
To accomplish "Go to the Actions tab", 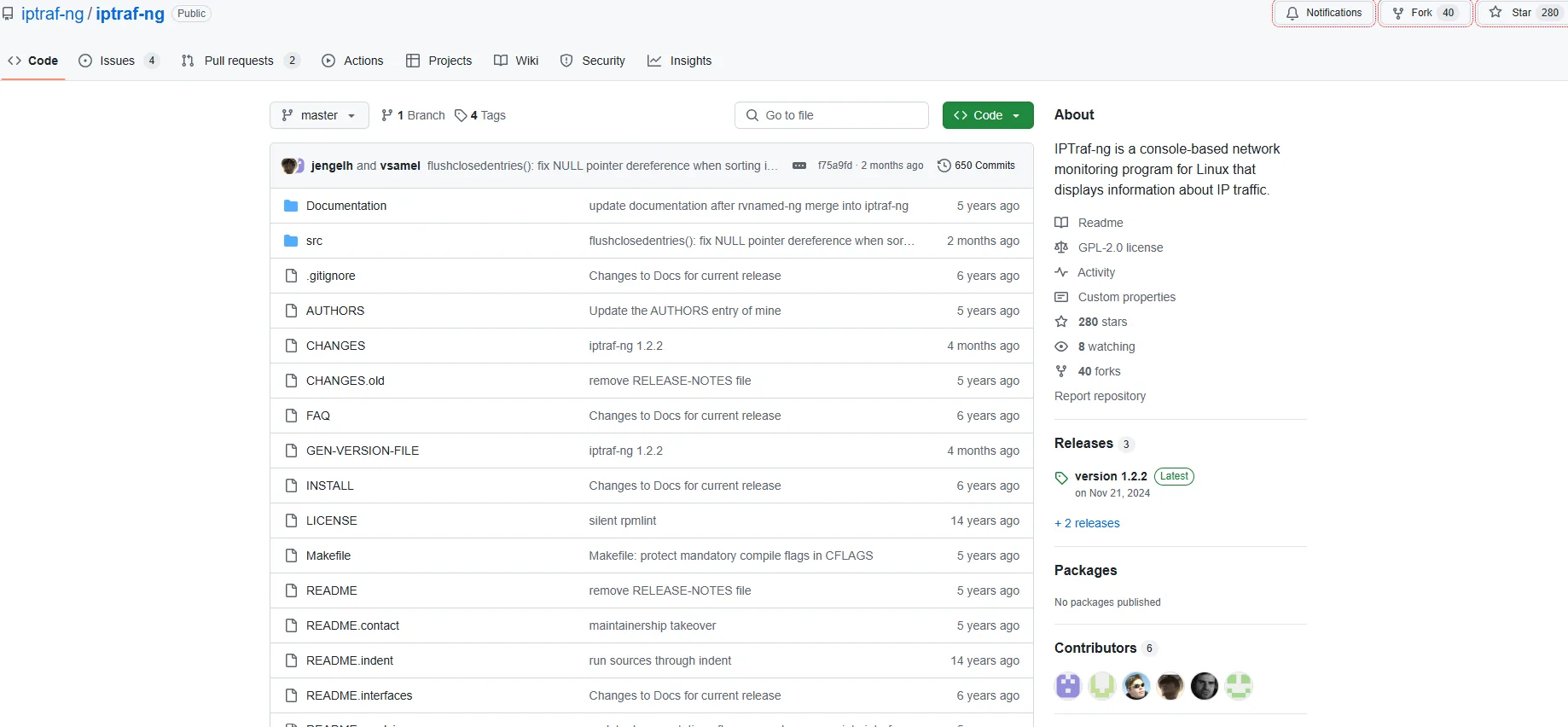I will [352, 61].
